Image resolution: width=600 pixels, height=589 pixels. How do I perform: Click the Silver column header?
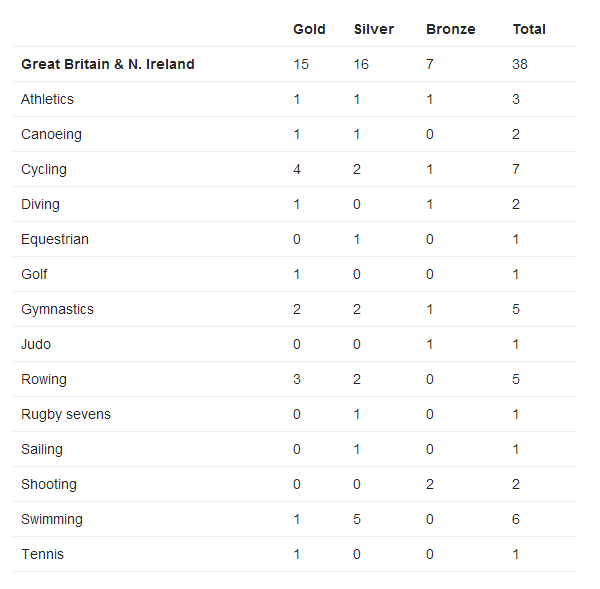pyautogui.click(x=373, y=29)
